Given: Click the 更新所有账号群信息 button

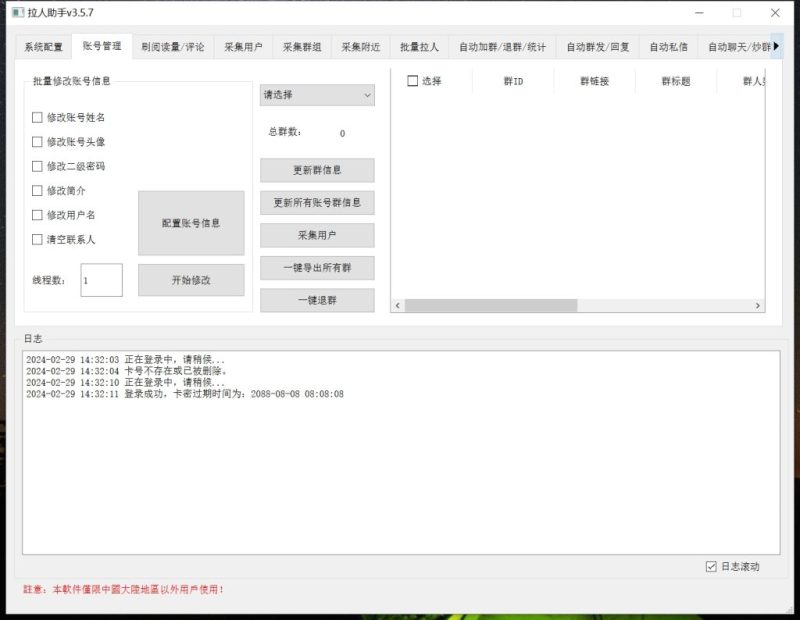Looking at the screenshot, I should click(x=317, y=202).
